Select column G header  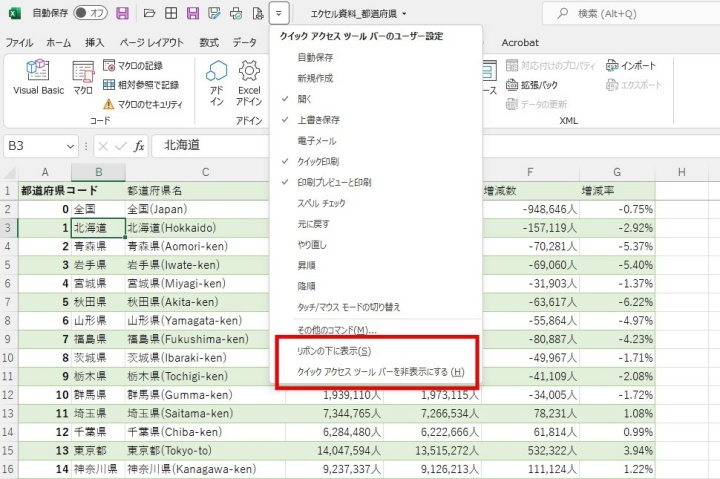[x=617, y=172]
